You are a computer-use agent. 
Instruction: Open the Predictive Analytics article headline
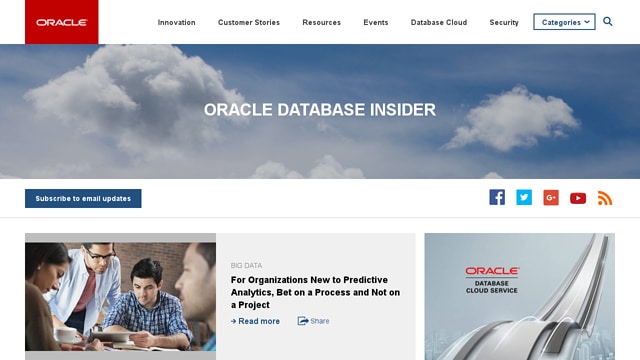(x=316, y=292)
